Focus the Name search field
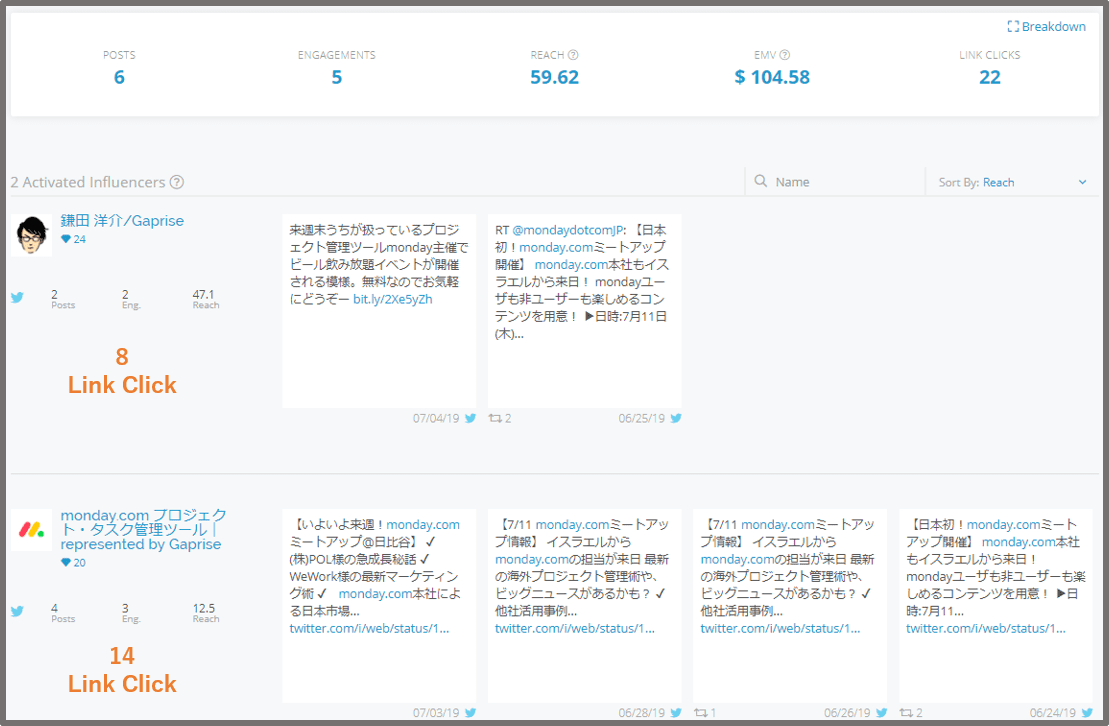Screen dimensions: 1109x726 point(835,182)
